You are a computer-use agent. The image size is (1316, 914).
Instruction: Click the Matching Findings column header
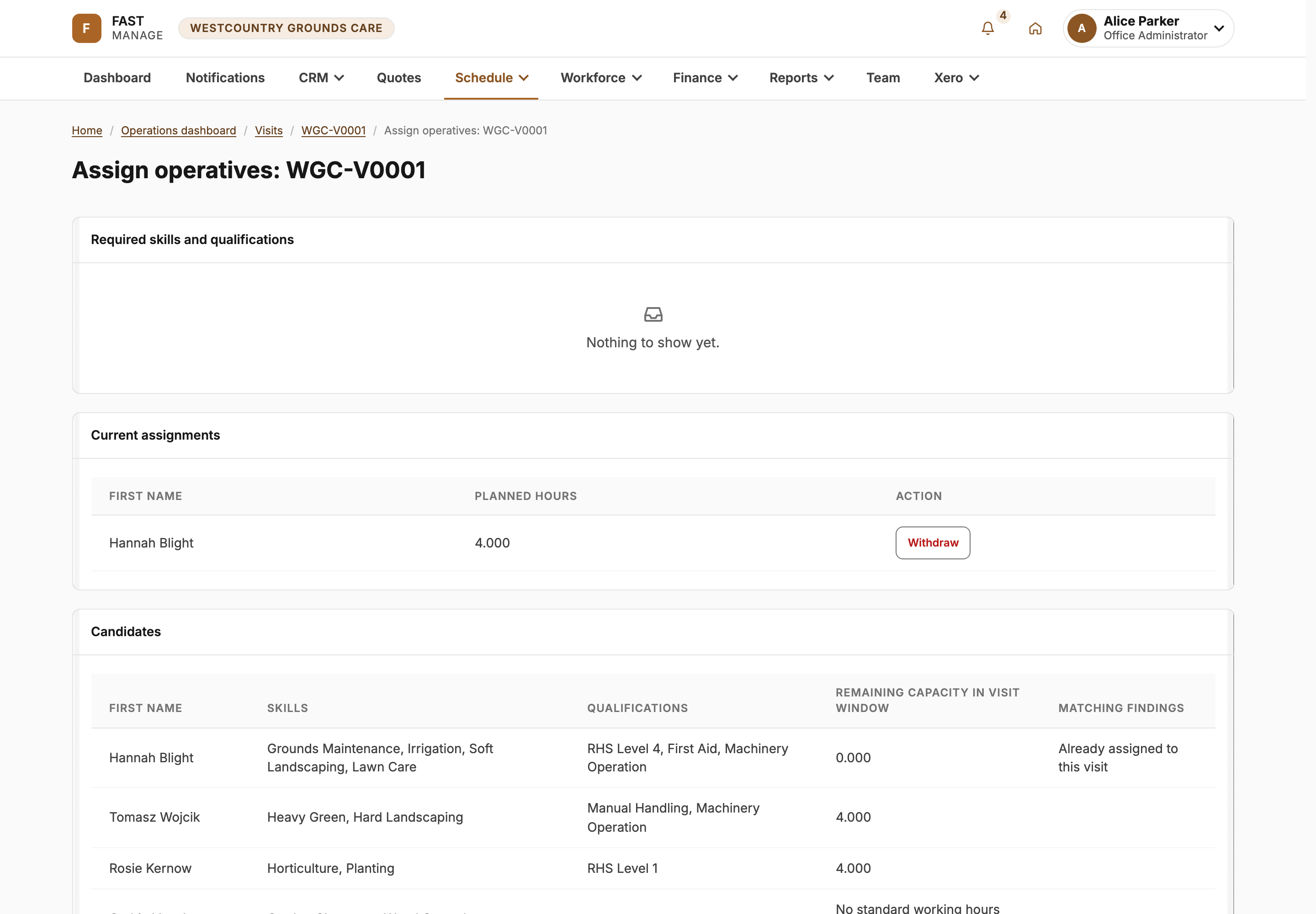(1121, 708)
